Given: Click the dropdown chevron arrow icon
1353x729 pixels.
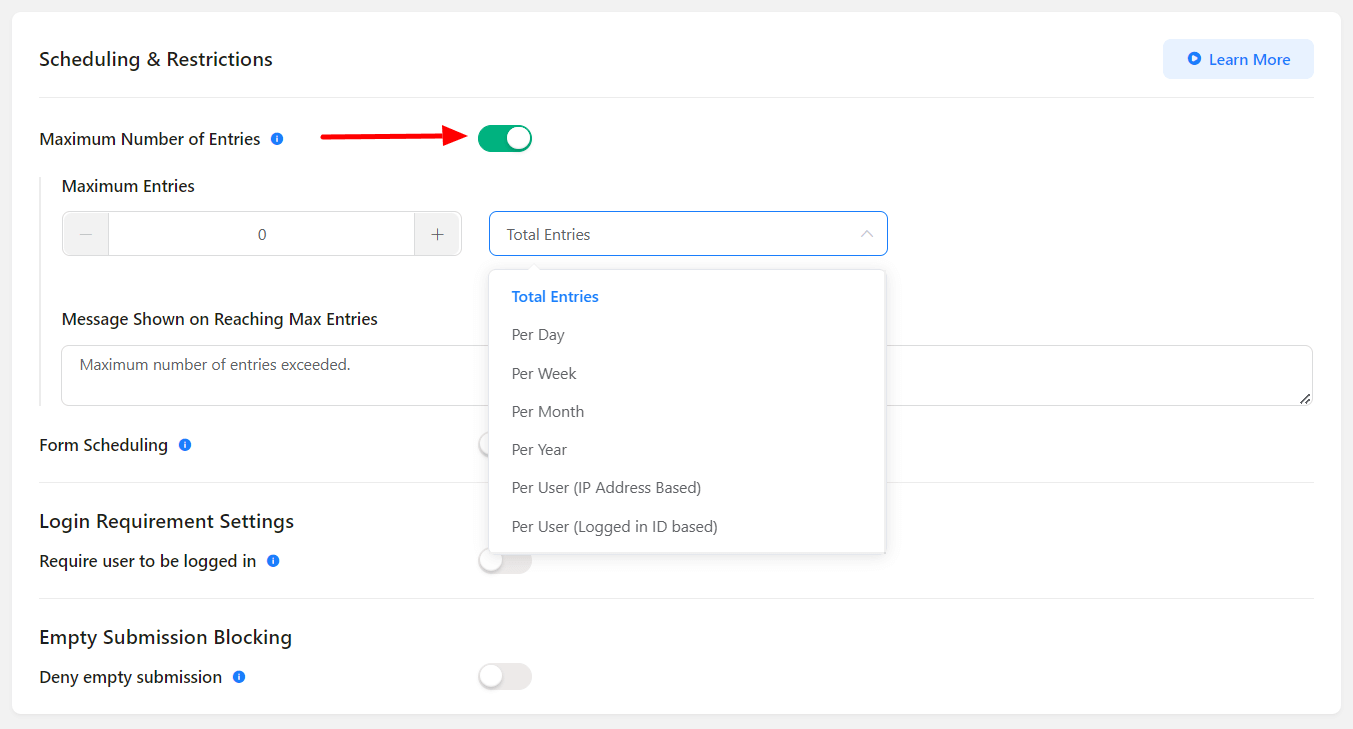Looking at the screenshot, I should click(x=866, y=234).
